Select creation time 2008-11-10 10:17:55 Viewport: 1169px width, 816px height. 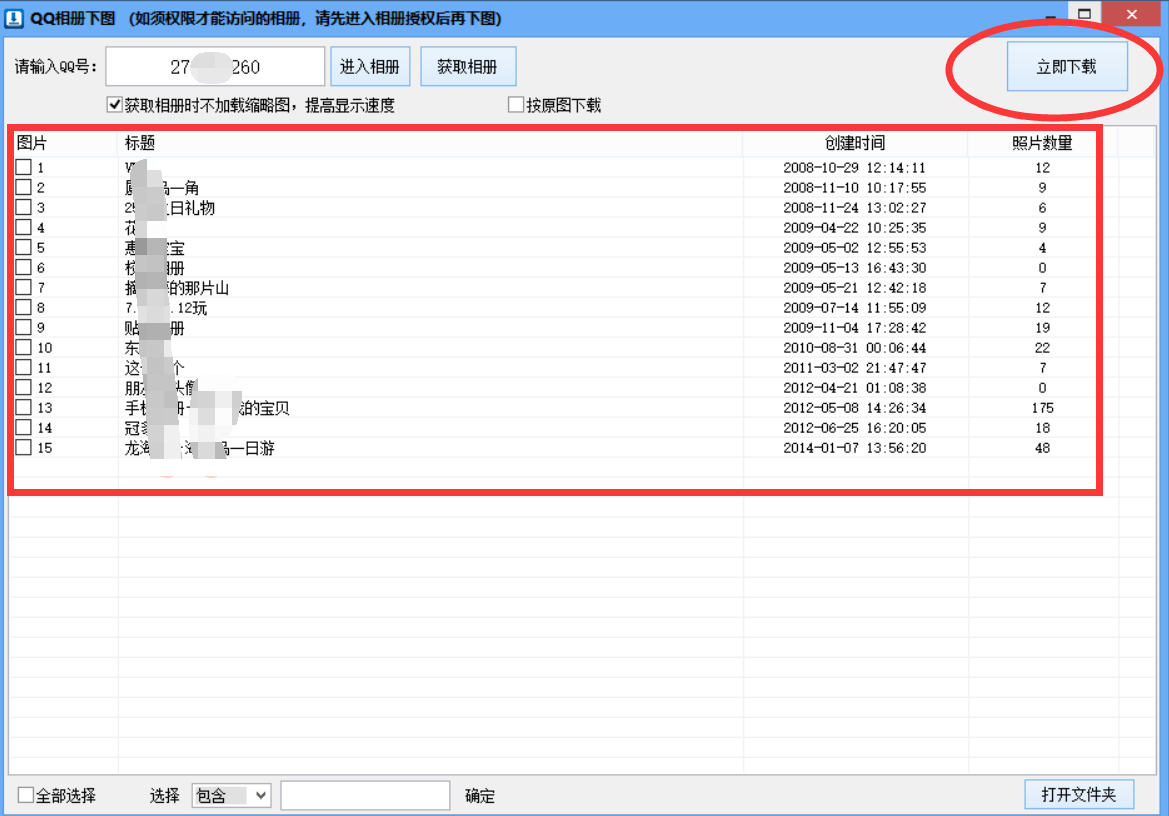click(x=854, y=188)
